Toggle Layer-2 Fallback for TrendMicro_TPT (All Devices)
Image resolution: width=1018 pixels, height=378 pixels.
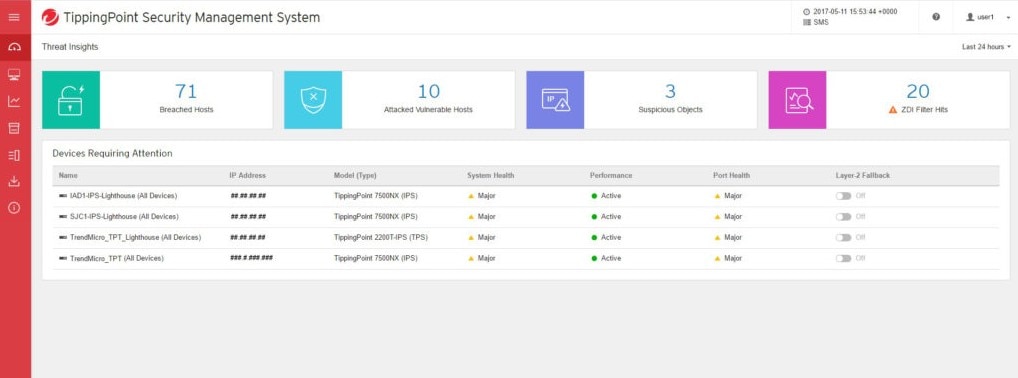click(x=843, y=258)
